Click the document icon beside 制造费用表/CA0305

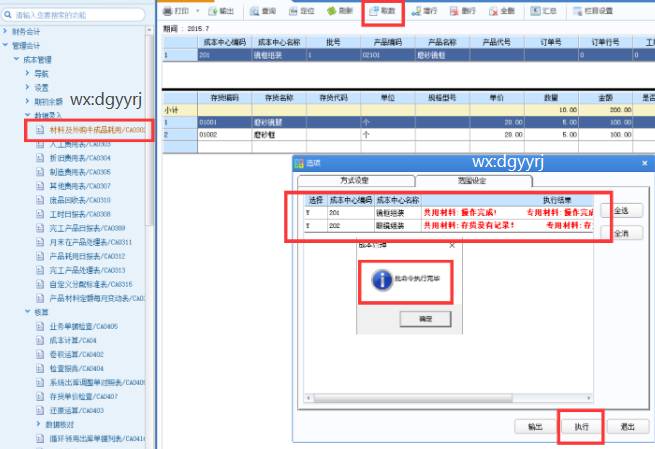[x=40, y=172]
